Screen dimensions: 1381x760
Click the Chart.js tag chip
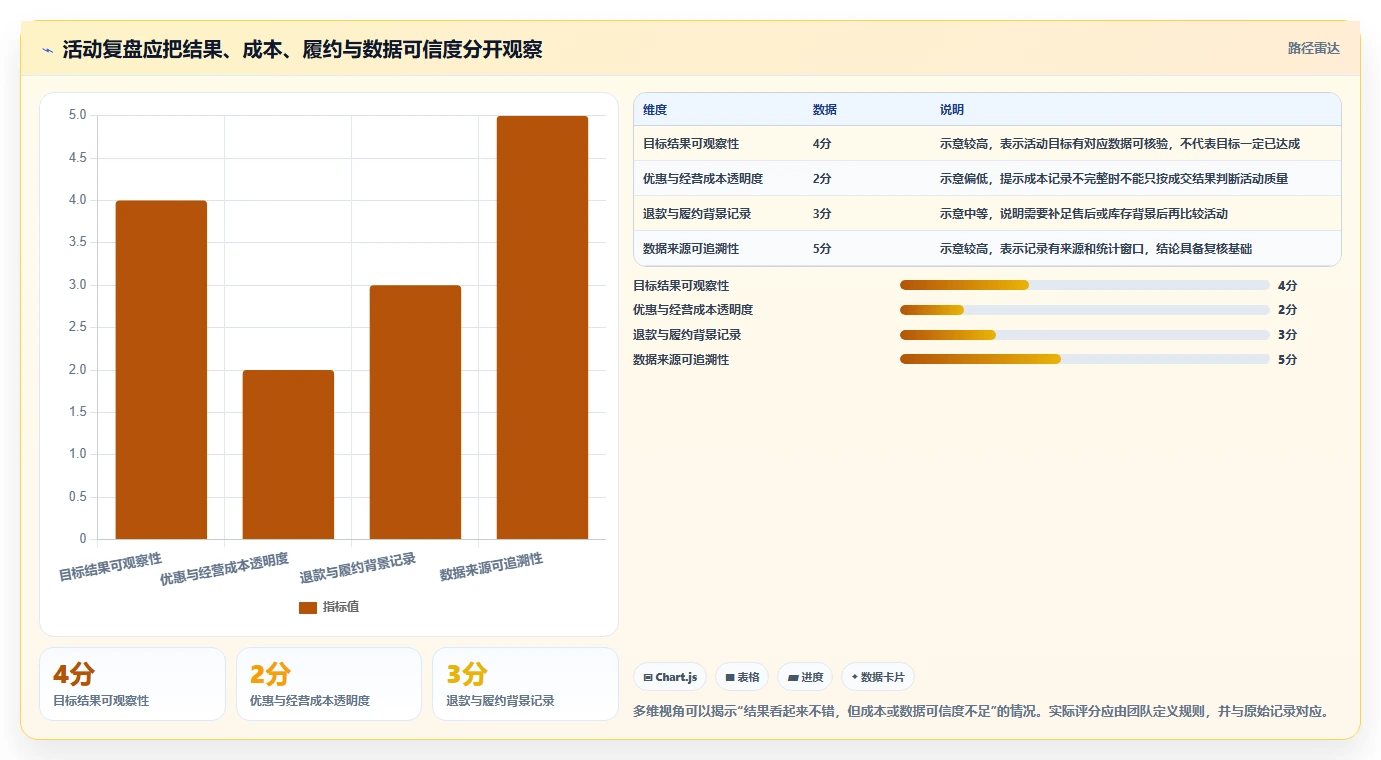pyautogui.click(x=670, y=677)
